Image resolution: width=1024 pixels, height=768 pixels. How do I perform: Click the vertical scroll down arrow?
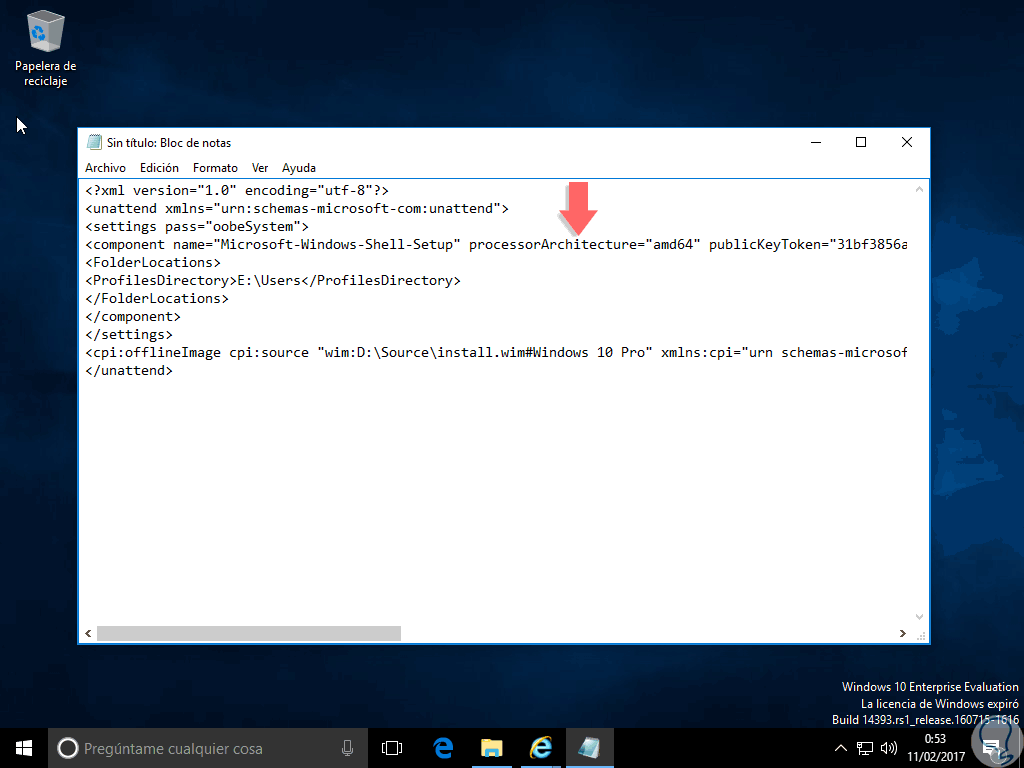(919, 617)
